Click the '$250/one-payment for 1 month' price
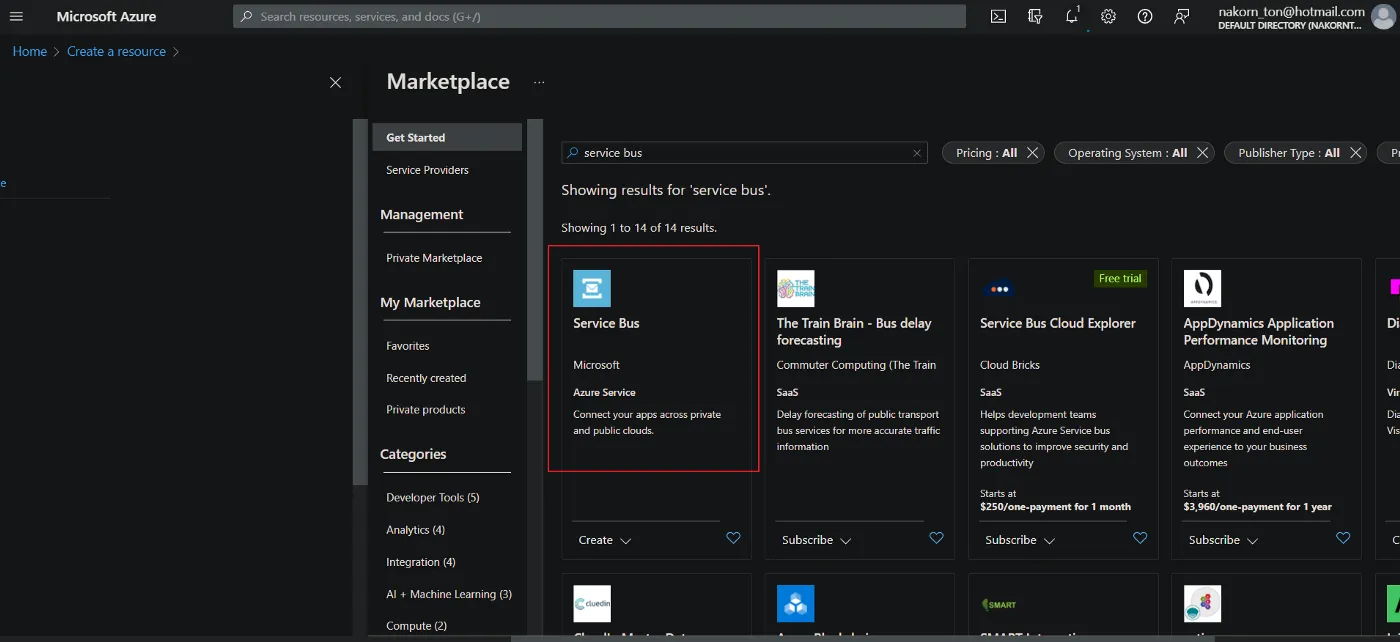Screen dimensions: 1400x642 [x=1055, y=507]
